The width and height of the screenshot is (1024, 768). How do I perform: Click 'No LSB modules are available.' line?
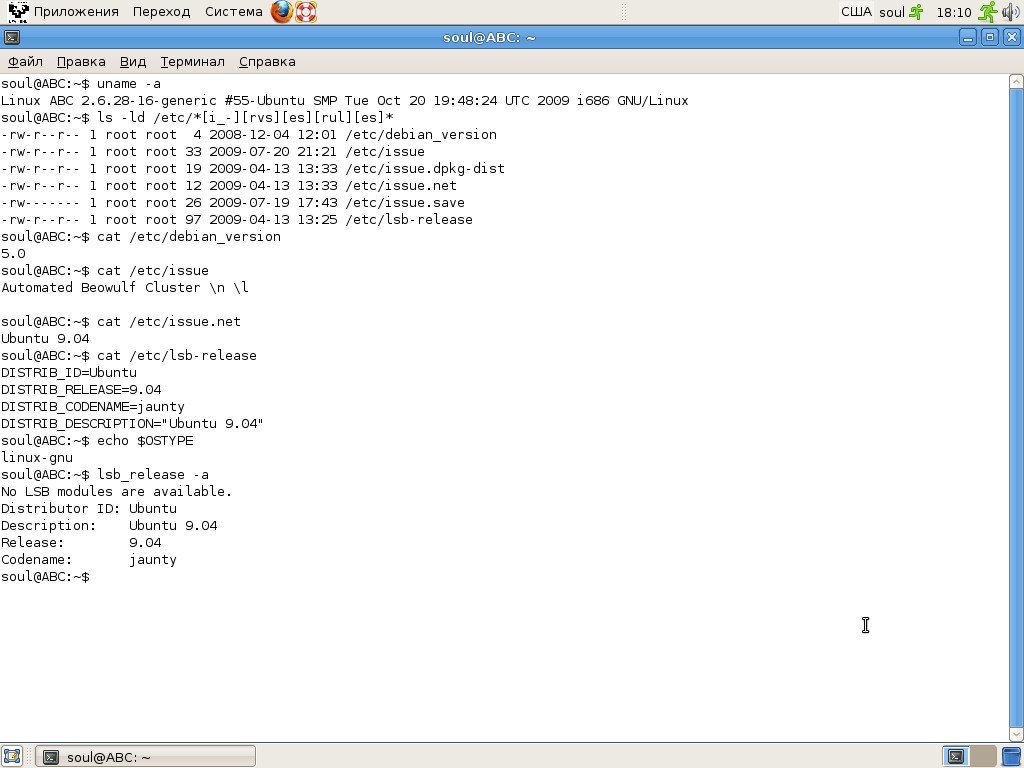point(116,491)
